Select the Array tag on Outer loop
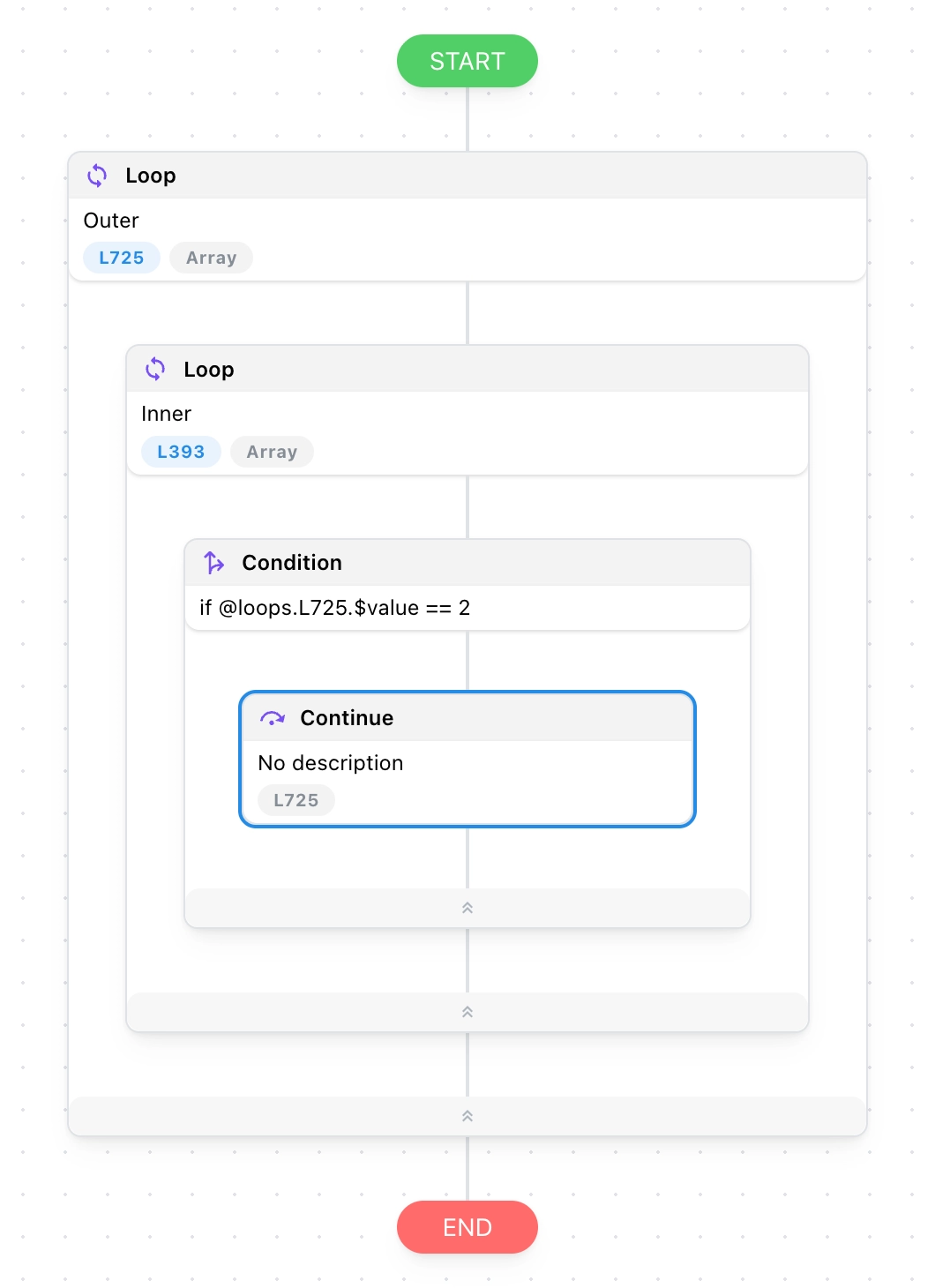 point(212,258)
